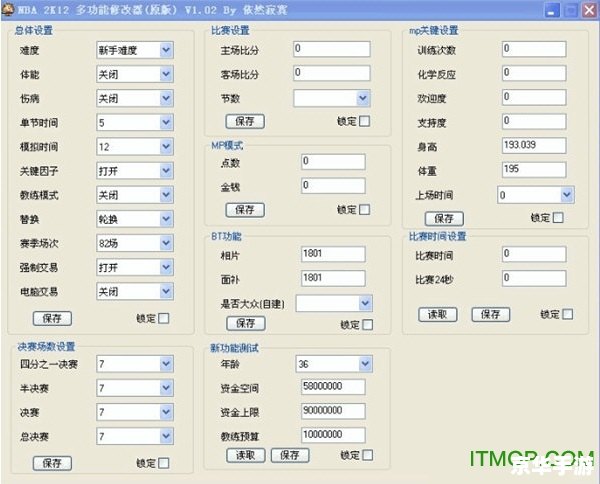Focus the 比赛时间 input field
Screen dimensions: 600x484
534,254
